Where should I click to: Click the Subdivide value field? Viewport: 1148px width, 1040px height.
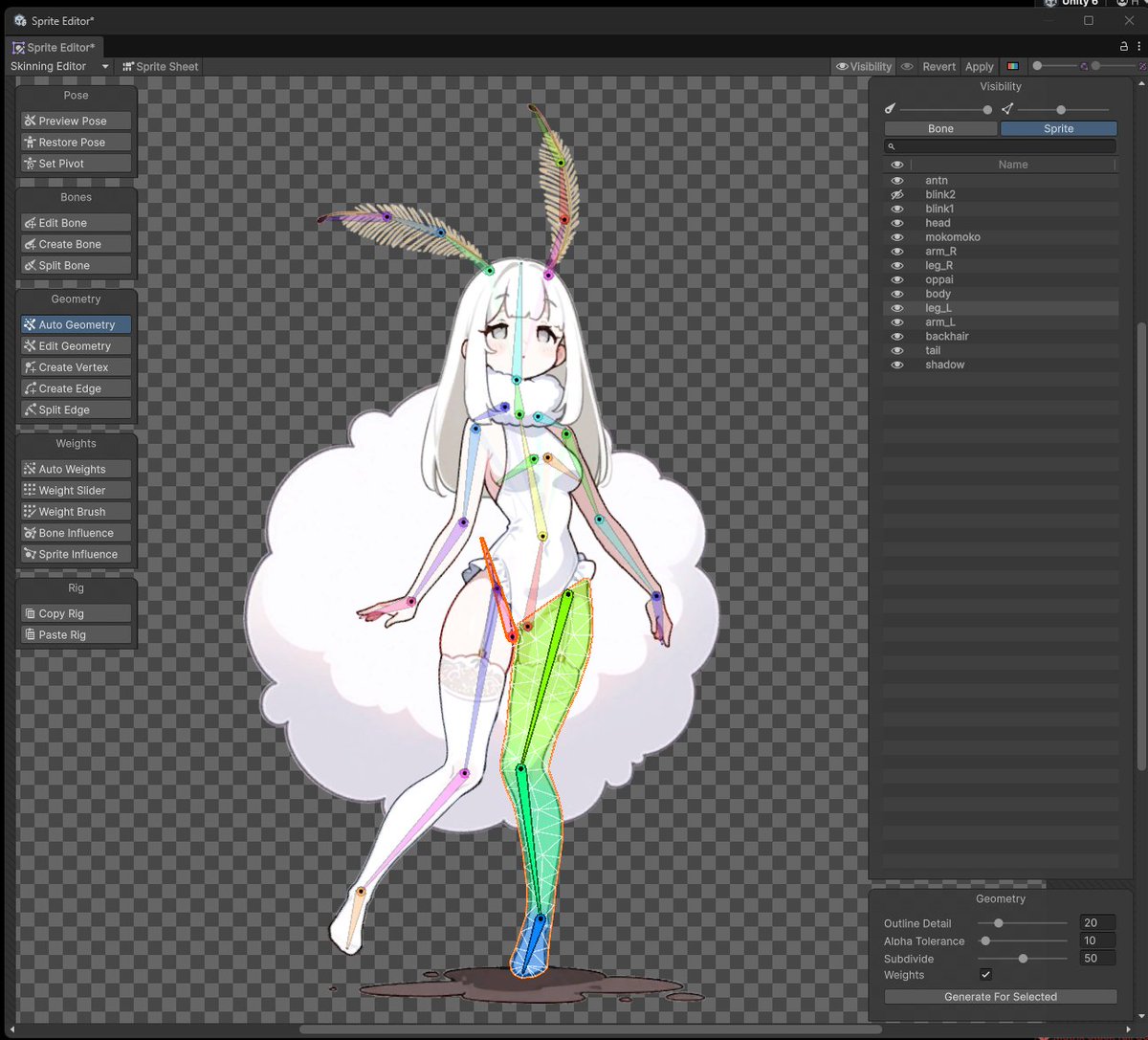(x=1097, y=958)
